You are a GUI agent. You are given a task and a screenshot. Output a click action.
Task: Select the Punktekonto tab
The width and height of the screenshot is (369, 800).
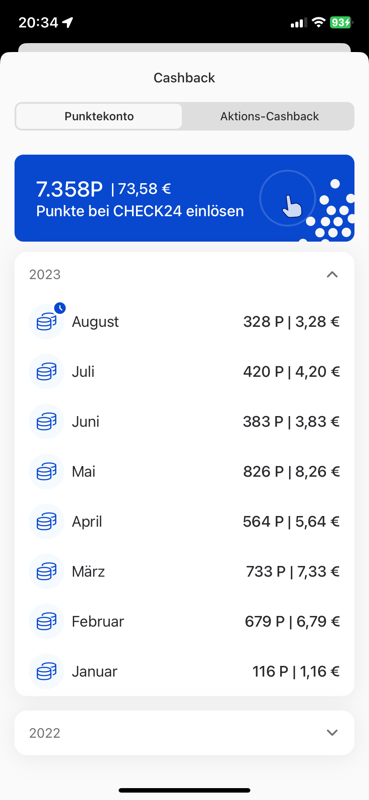pyautogui.click(x=99, y=116)
